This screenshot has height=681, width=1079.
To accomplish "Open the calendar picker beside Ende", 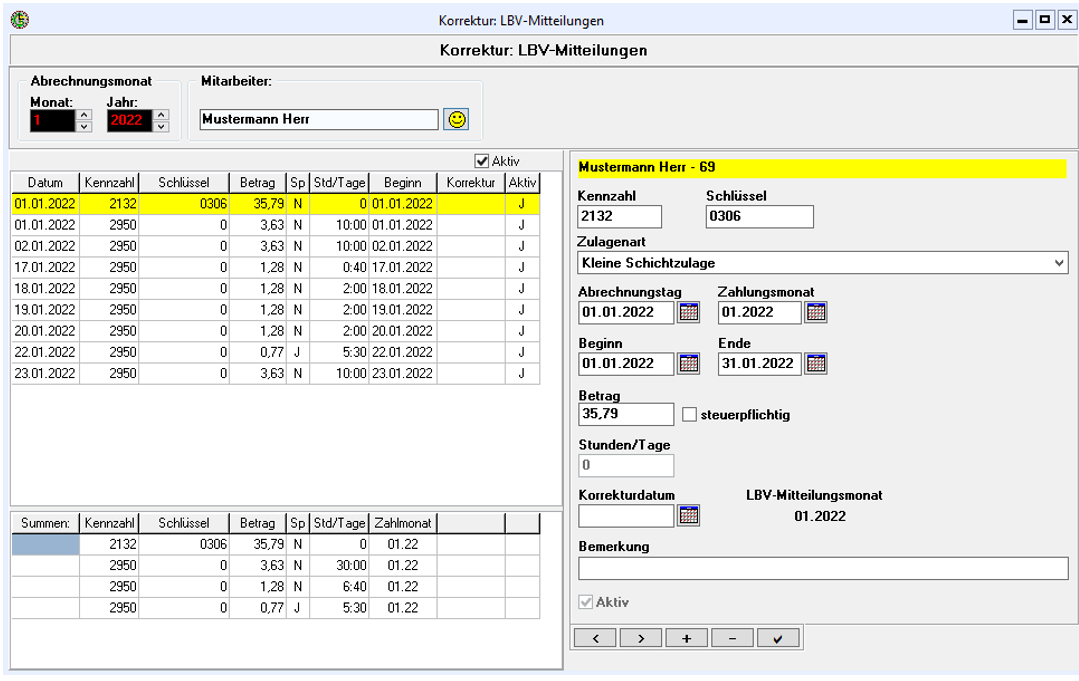I will coord(816,363).
